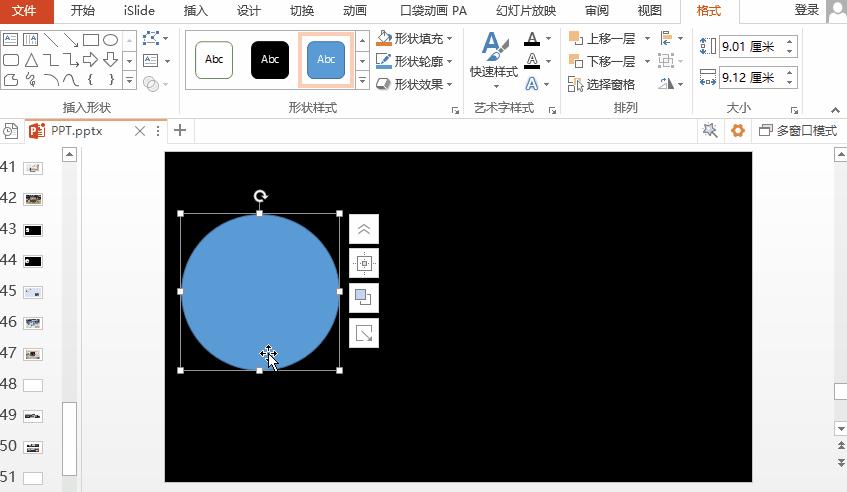
Task: Open the 文件 menu
Action: pos(24,11)
